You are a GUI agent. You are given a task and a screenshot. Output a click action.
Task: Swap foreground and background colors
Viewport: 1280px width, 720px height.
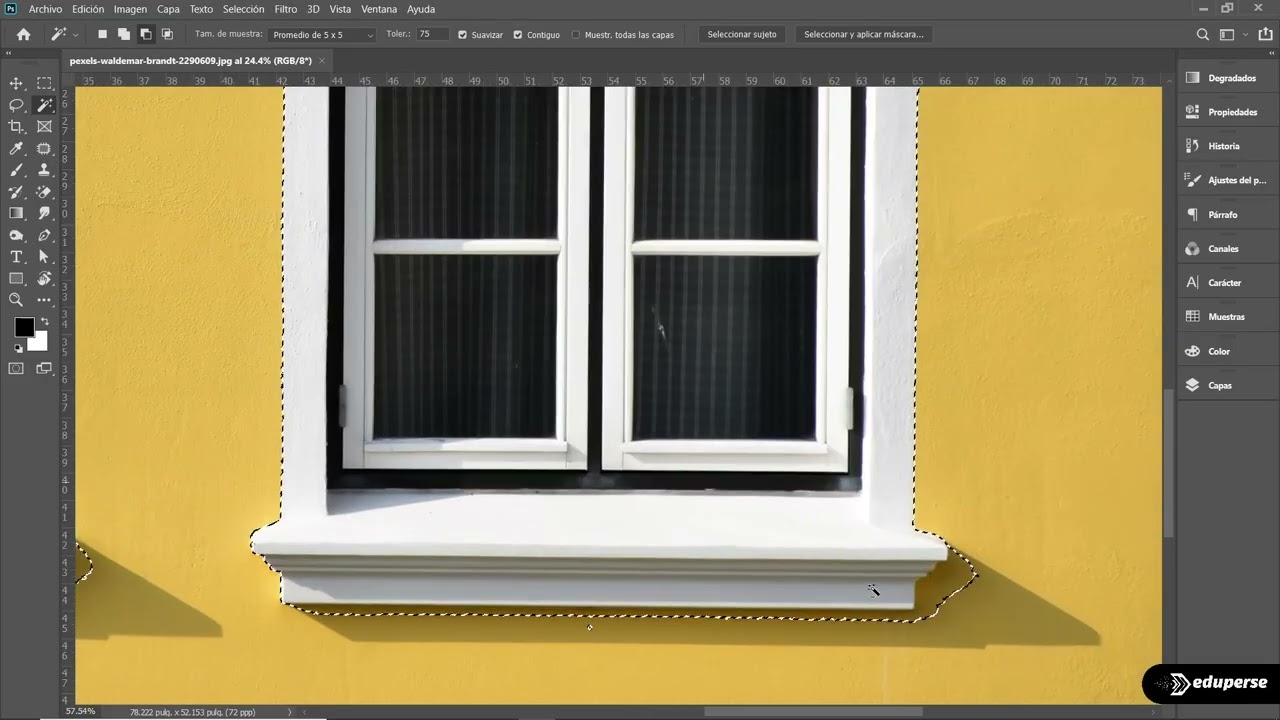(44, 322)
